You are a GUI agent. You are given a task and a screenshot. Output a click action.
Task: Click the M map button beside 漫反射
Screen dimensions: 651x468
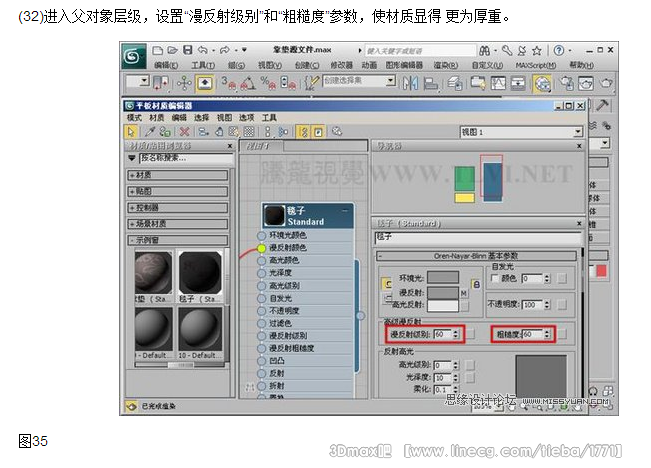pos(464,293)
